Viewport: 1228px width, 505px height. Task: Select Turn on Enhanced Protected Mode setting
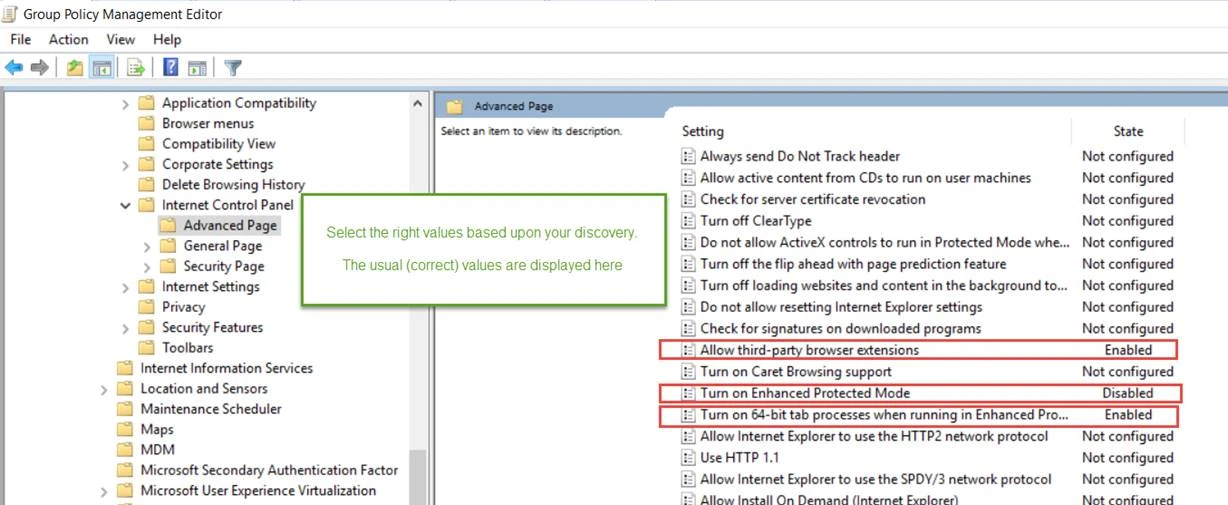point(804,393)
